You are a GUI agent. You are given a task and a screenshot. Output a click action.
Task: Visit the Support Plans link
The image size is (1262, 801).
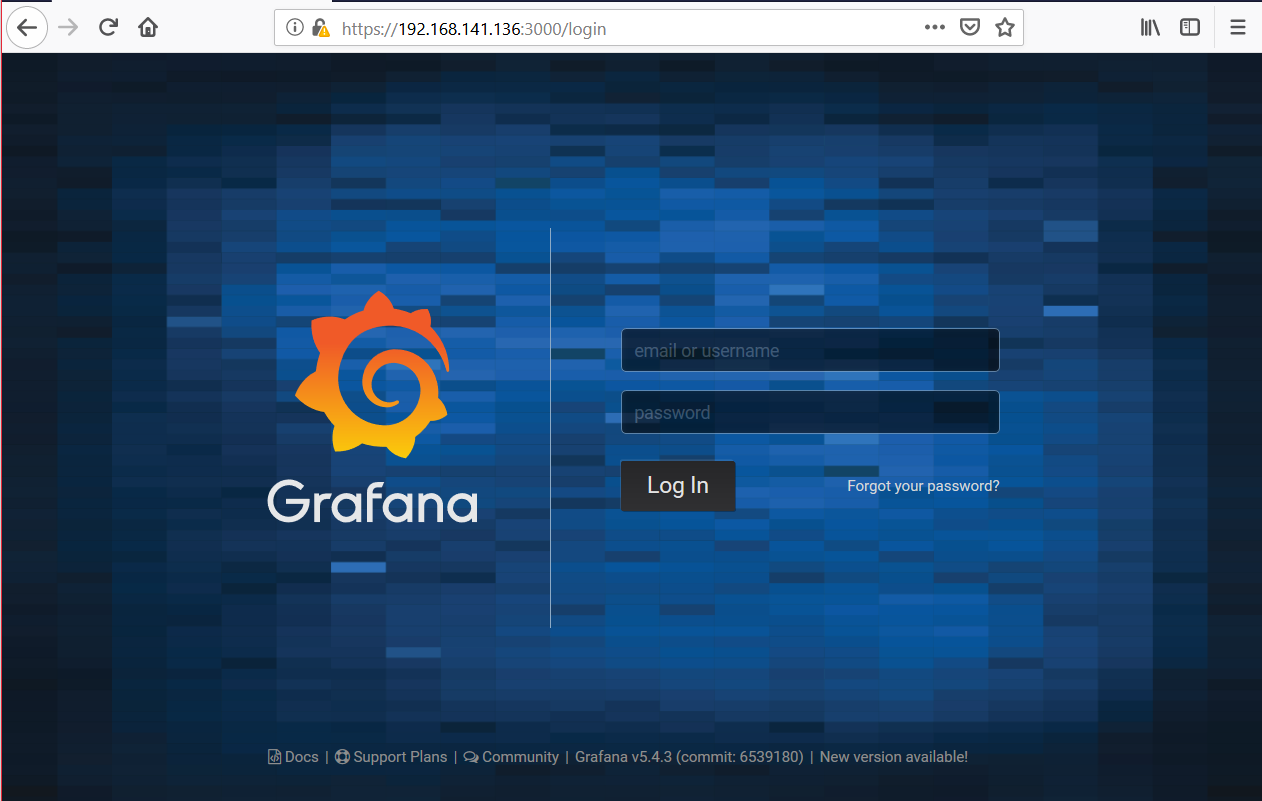399,757
